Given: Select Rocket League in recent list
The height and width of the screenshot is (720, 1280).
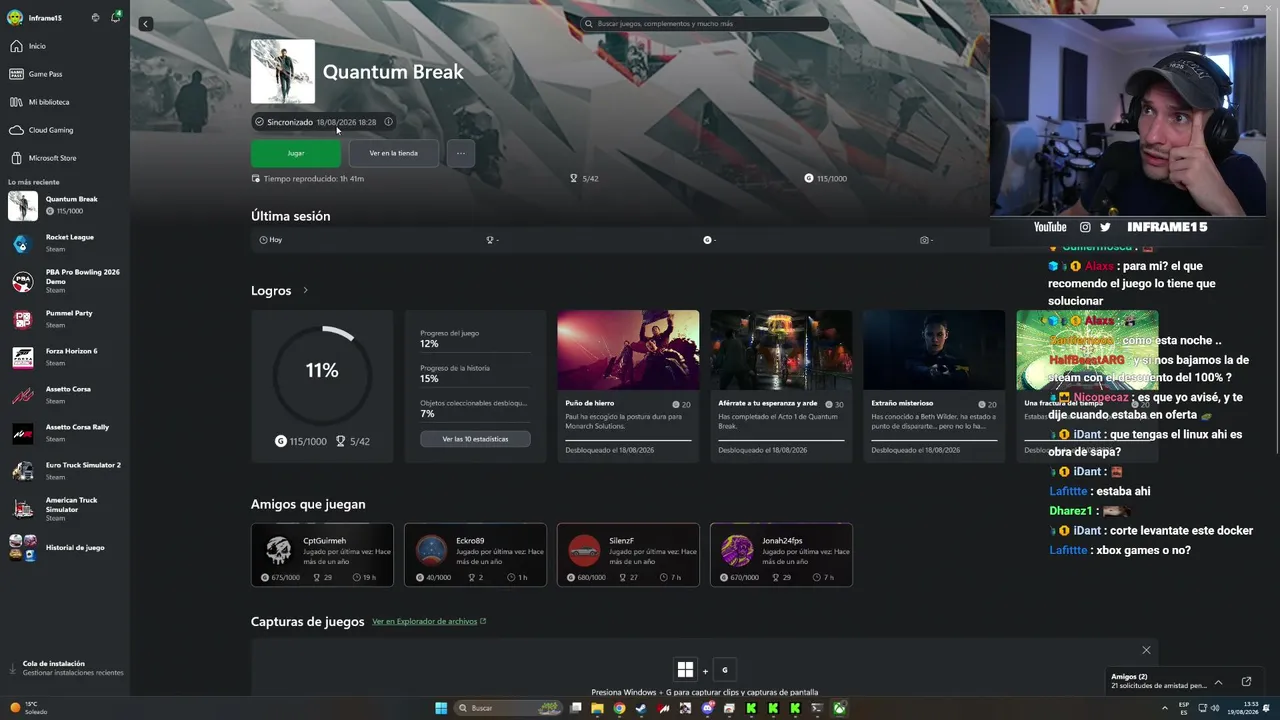Looking at the screenshot, I should (x=65, y=243).
